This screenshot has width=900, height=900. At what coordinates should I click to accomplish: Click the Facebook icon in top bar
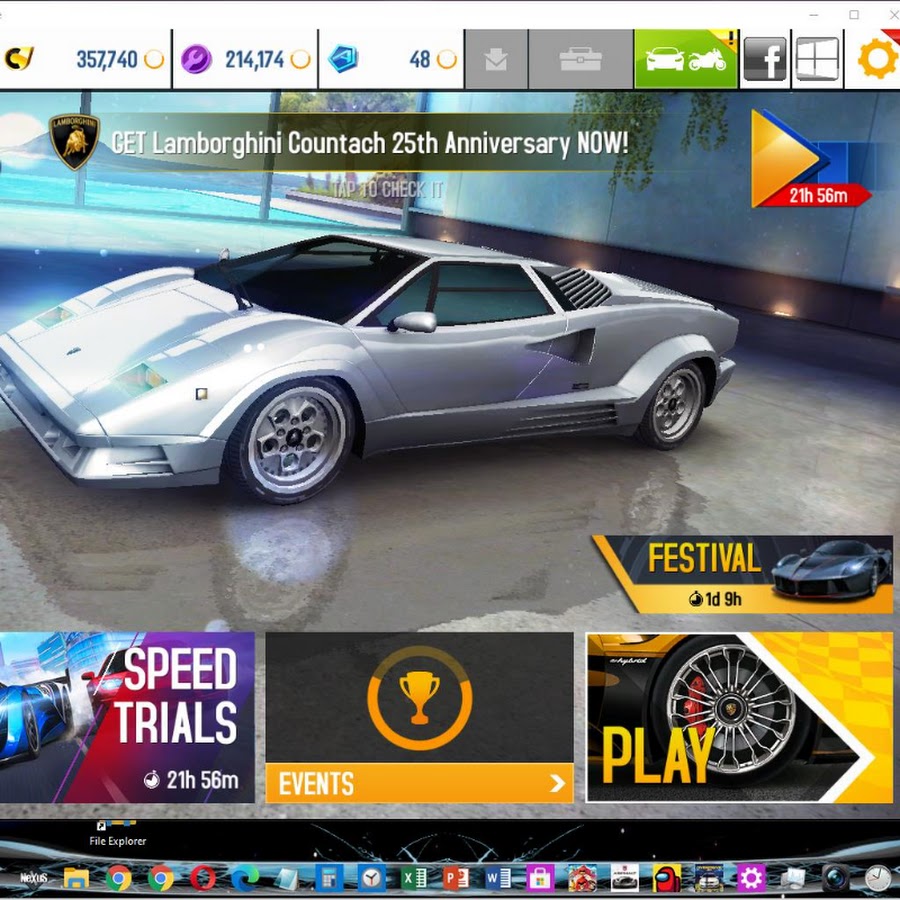coord(765,59)
